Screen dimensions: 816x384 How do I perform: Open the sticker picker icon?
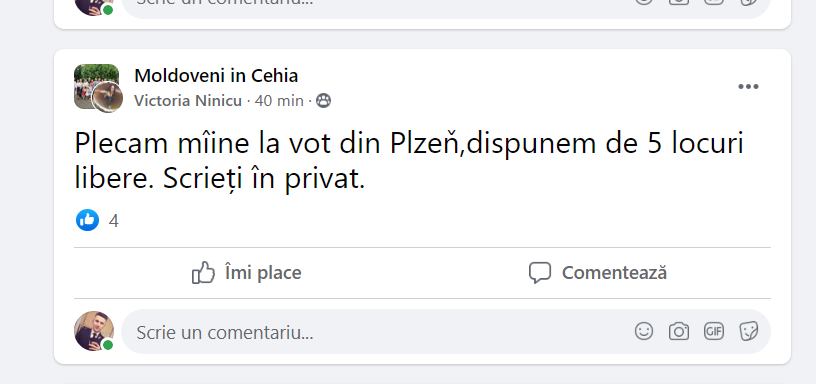coord(748,331)
